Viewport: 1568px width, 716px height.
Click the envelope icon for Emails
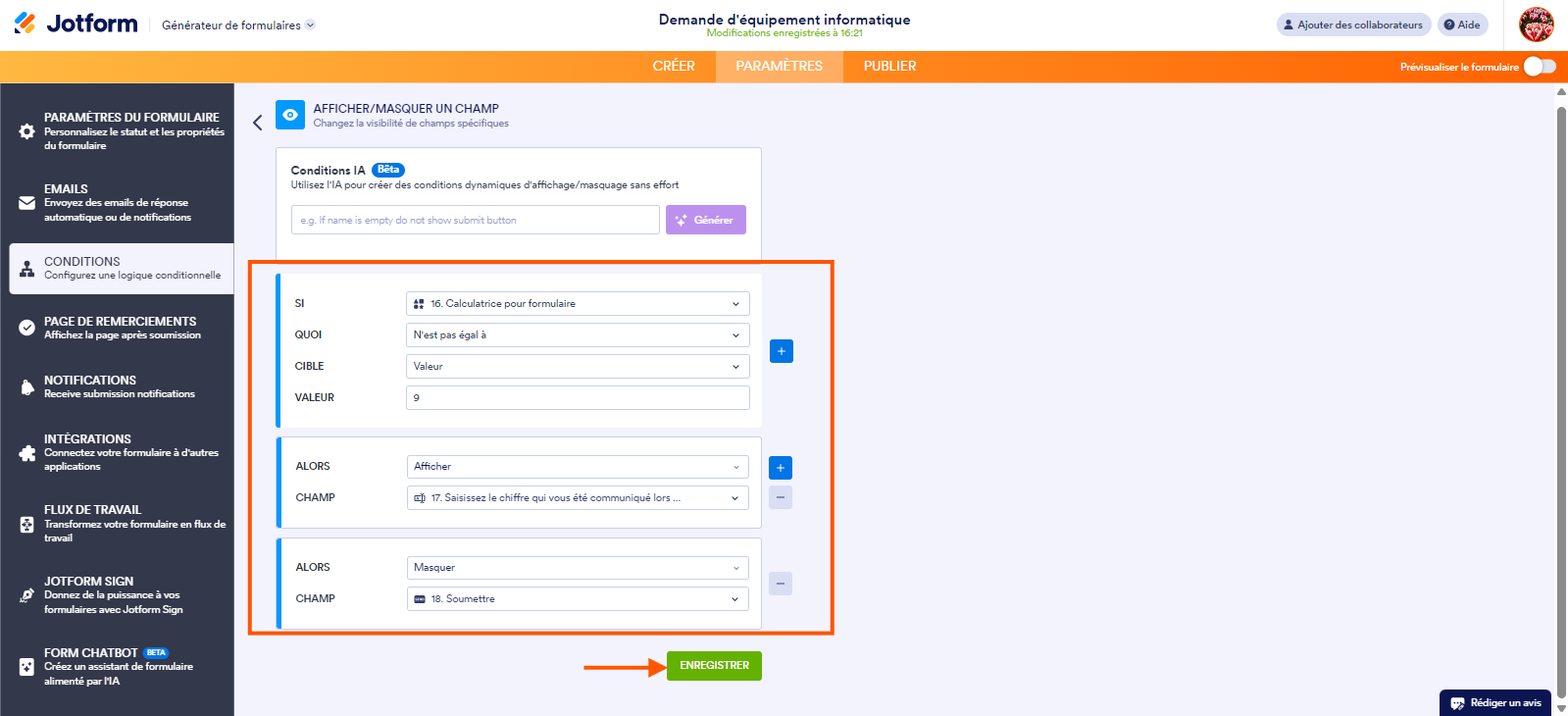pos(26,203)
